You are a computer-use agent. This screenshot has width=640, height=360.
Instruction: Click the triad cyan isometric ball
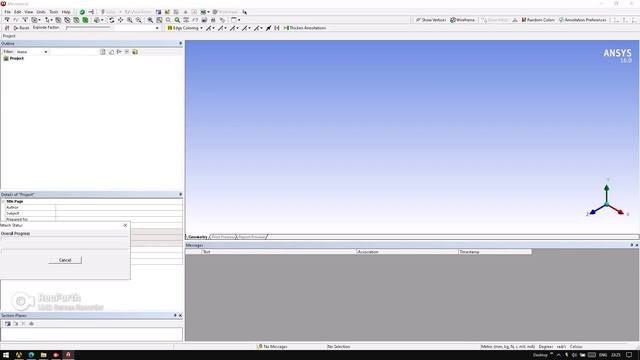coord(607,204)
